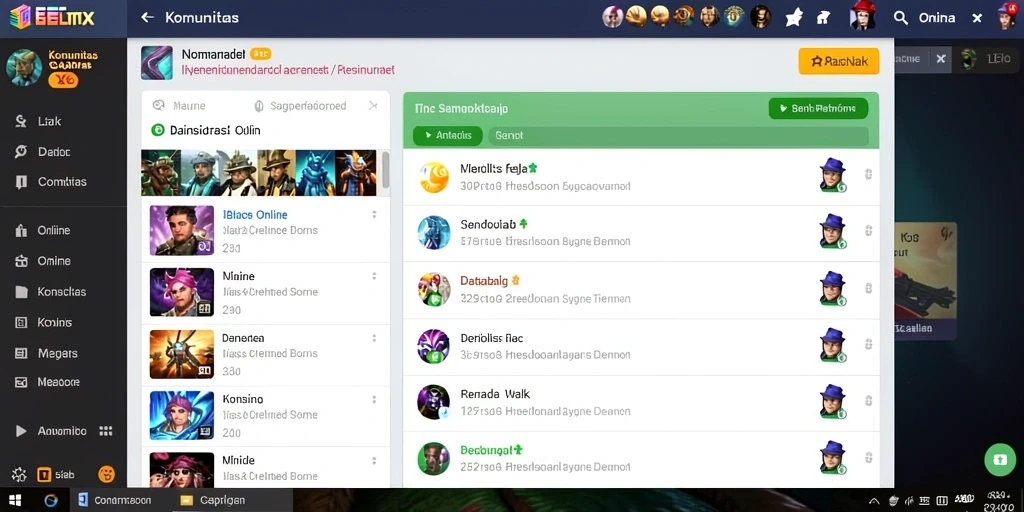The width and height of the screenshot is (1024, 512).
Task: Open options dots for IBlacs Online
Action: coord(374,214)
